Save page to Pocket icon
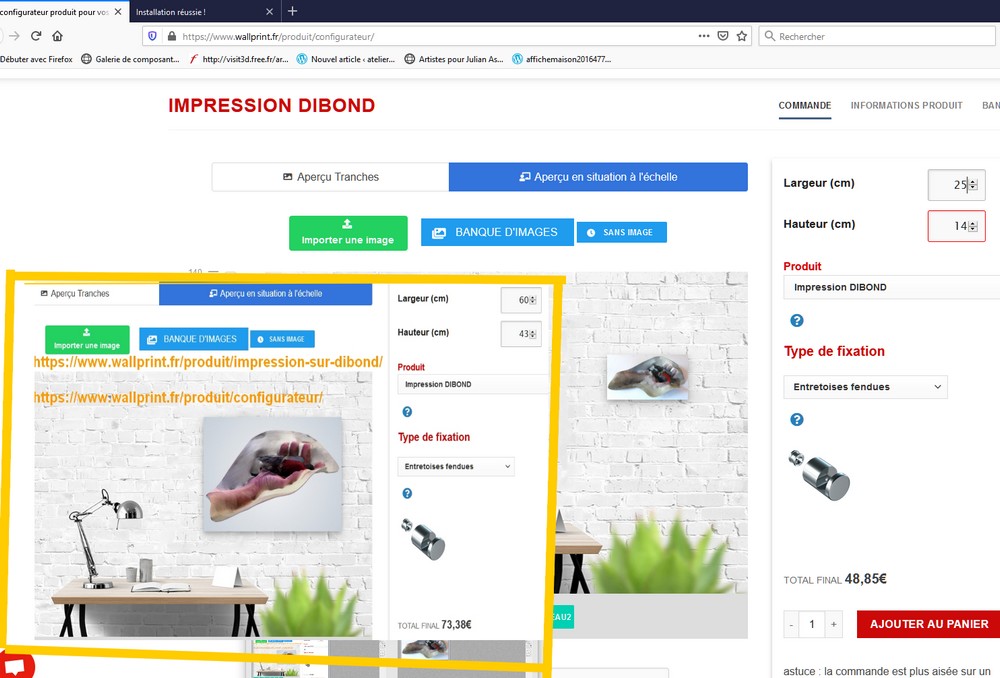 [723, 36]
